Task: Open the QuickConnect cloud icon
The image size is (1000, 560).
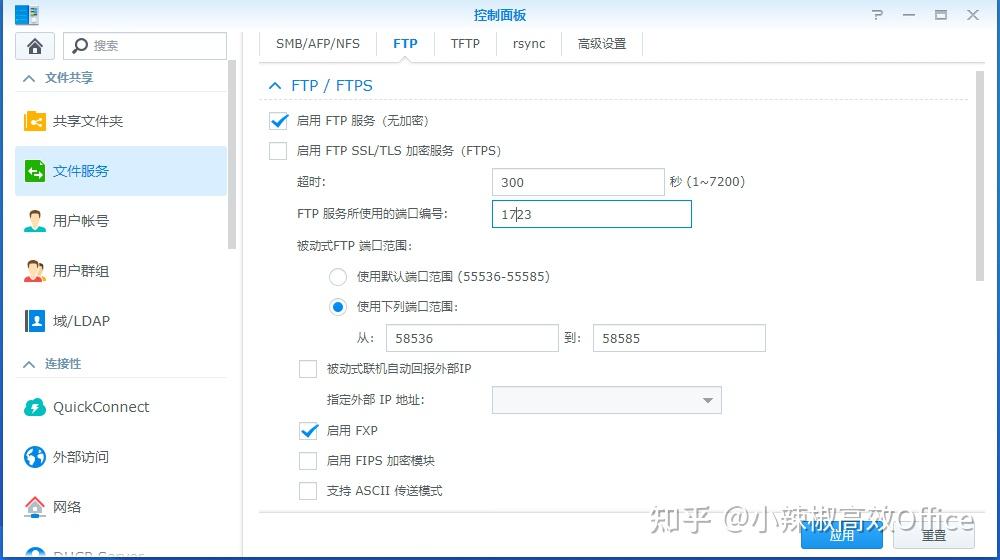Action: pyautogui.click(x=34, y=407)
